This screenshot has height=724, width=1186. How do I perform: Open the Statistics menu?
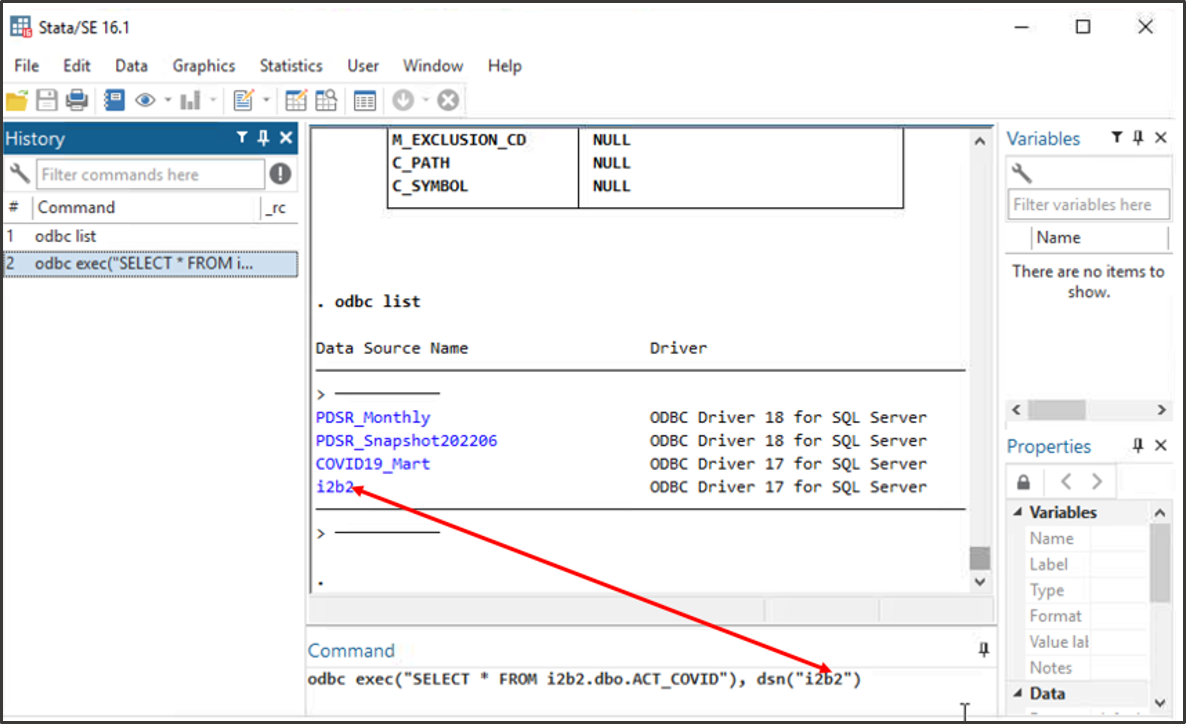coord(291,66)
